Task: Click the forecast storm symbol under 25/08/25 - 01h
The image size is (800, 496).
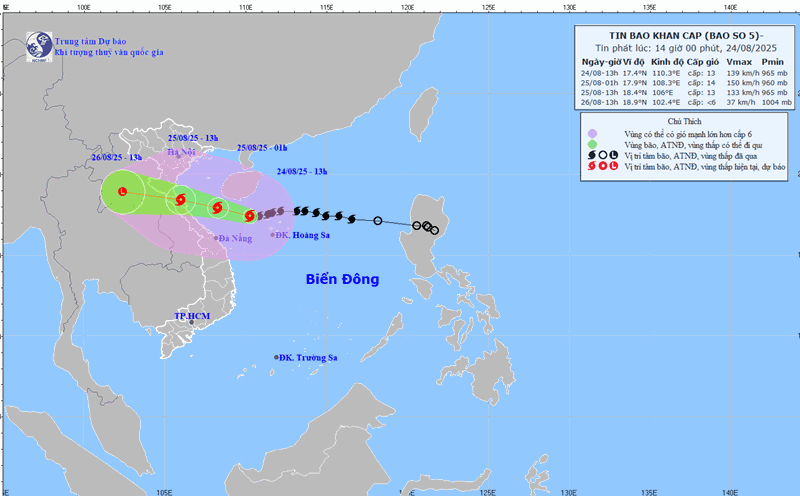Action: pos(216,207)
